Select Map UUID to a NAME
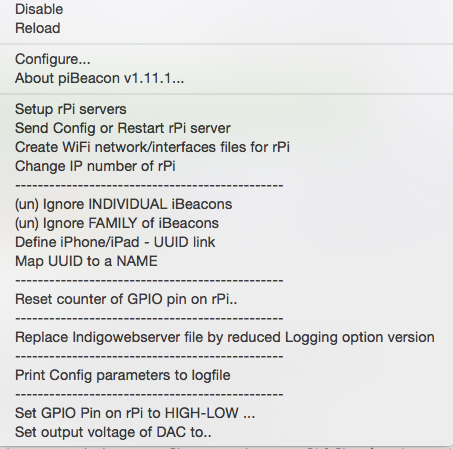Image resolution: width=453 pixels, height=449 pixels. tap(86, 261)
